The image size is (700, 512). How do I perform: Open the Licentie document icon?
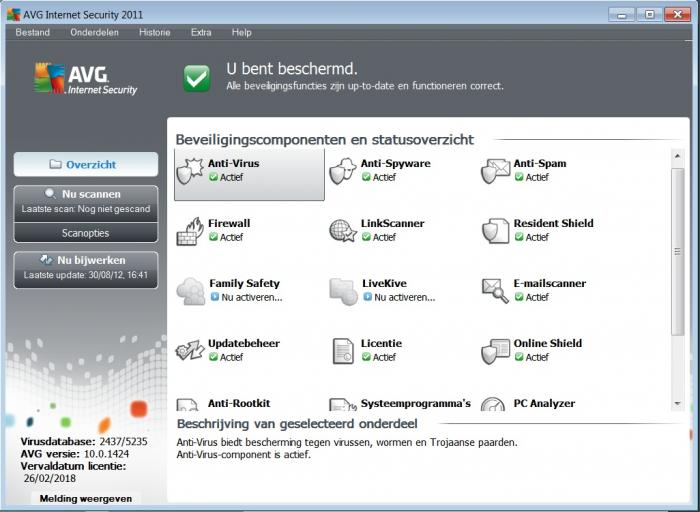pos(343,351)
